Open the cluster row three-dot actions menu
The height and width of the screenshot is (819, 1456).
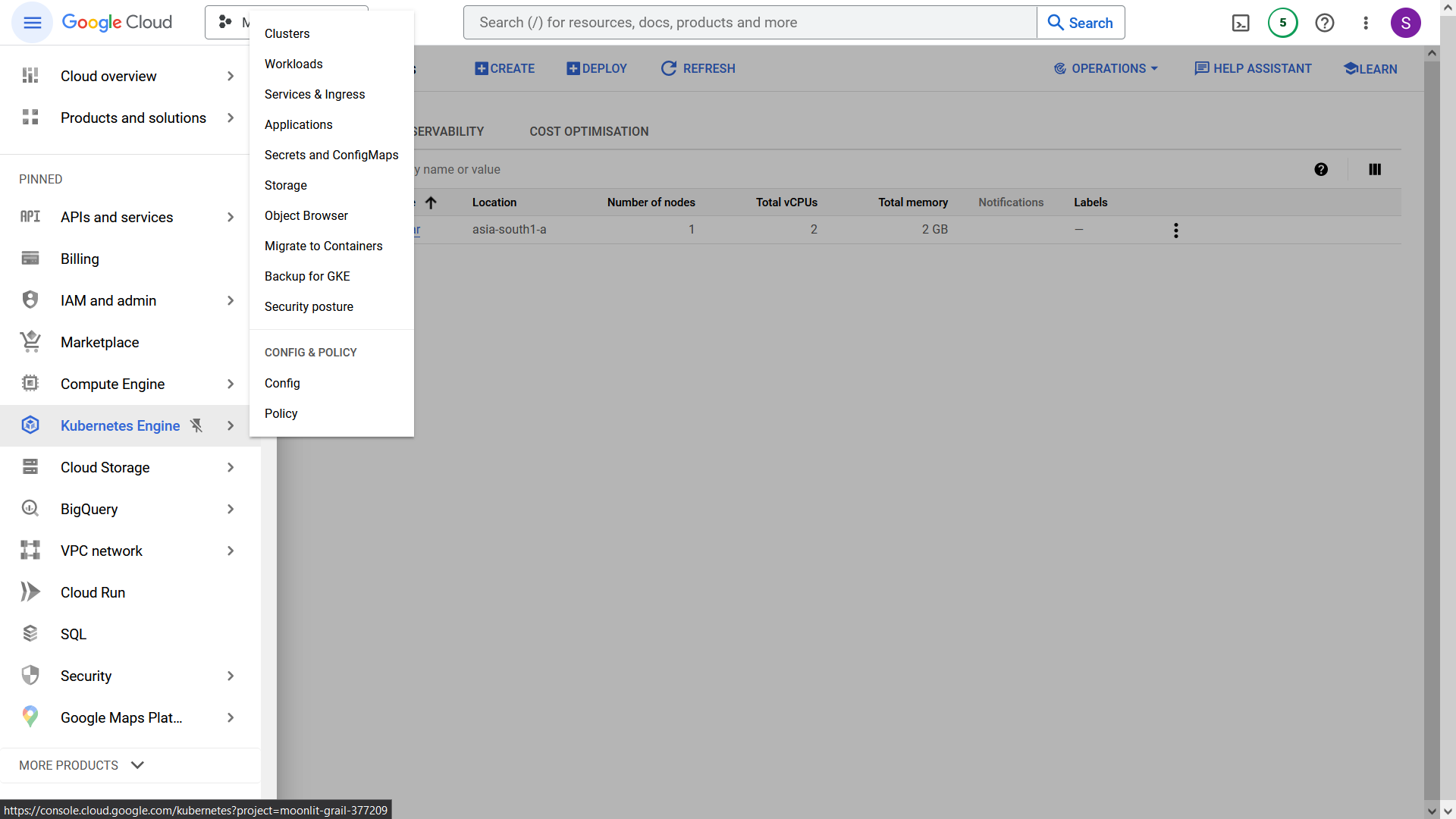(1176, 231)
